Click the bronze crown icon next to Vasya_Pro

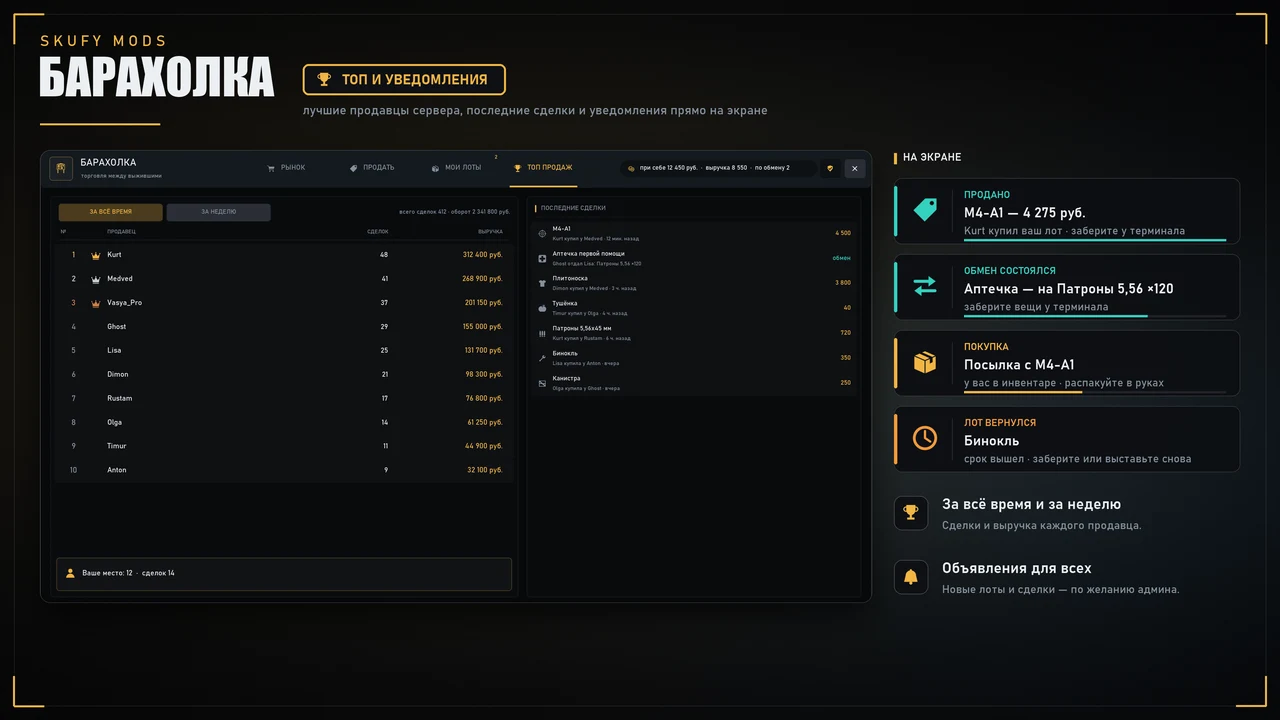96,303
